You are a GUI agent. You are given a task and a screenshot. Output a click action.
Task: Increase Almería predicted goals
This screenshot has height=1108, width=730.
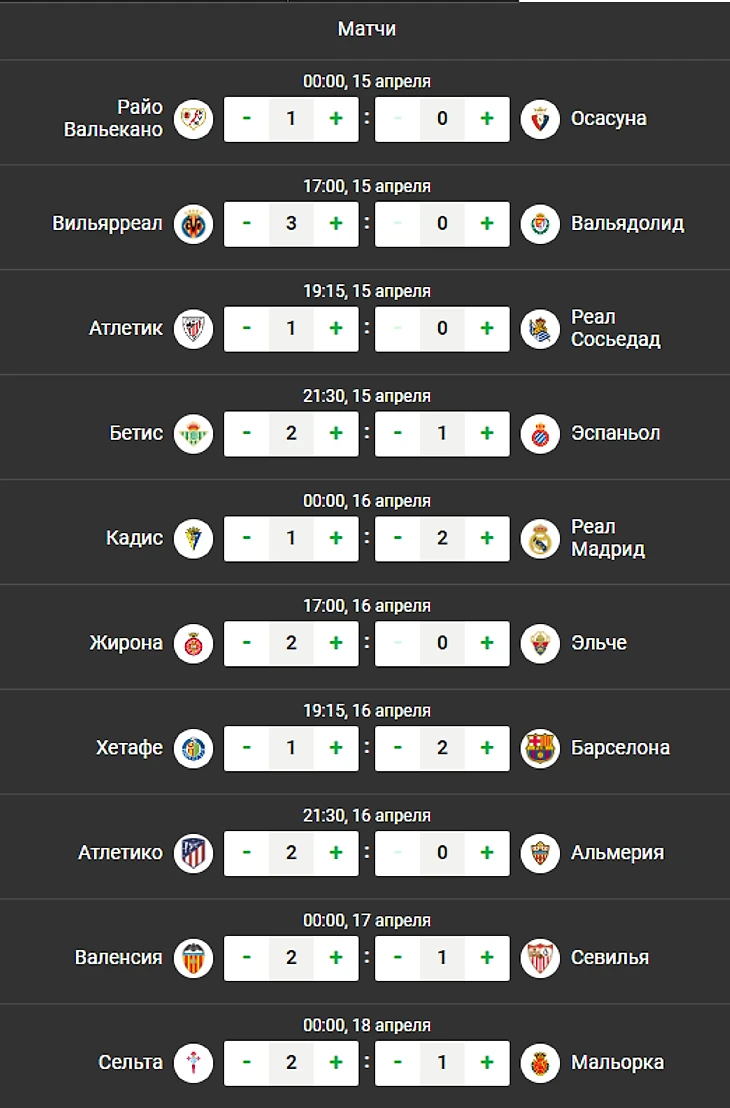pos(487,853)
